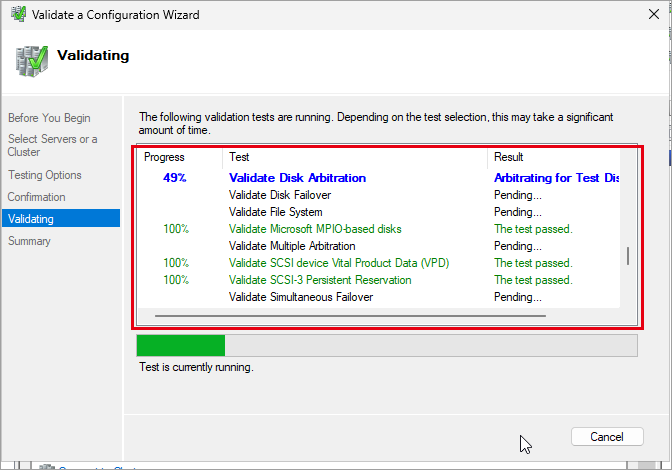Click 100% progress for SCSI-3 Persistent Reservation
672x470 pixels.
point(176,280)
